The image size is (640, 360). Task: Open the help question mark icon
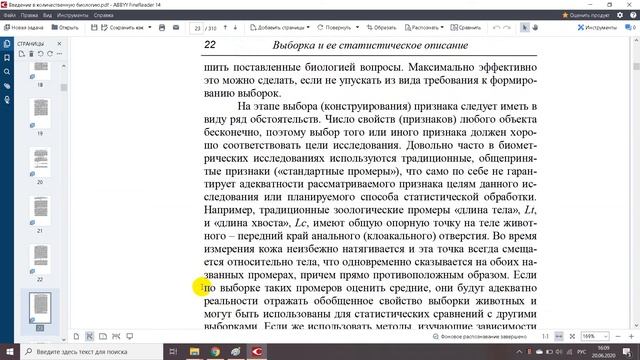click(x=633, y=15)
